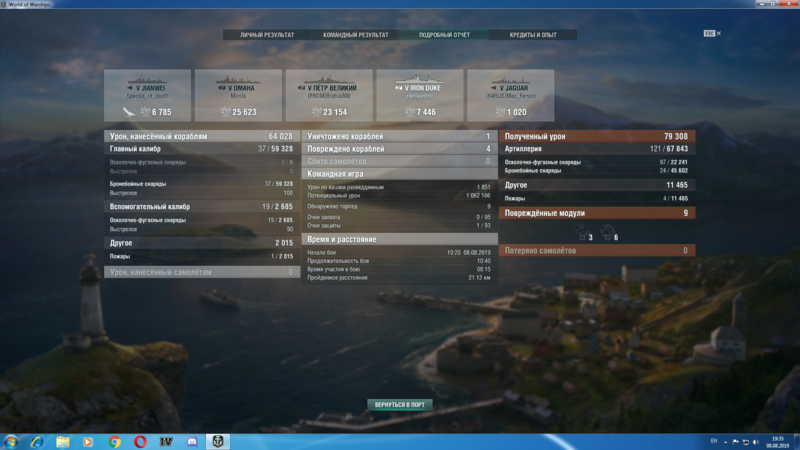Open the Windows Start menu
The image size is (800, 450).
click(x=11, y=440)
